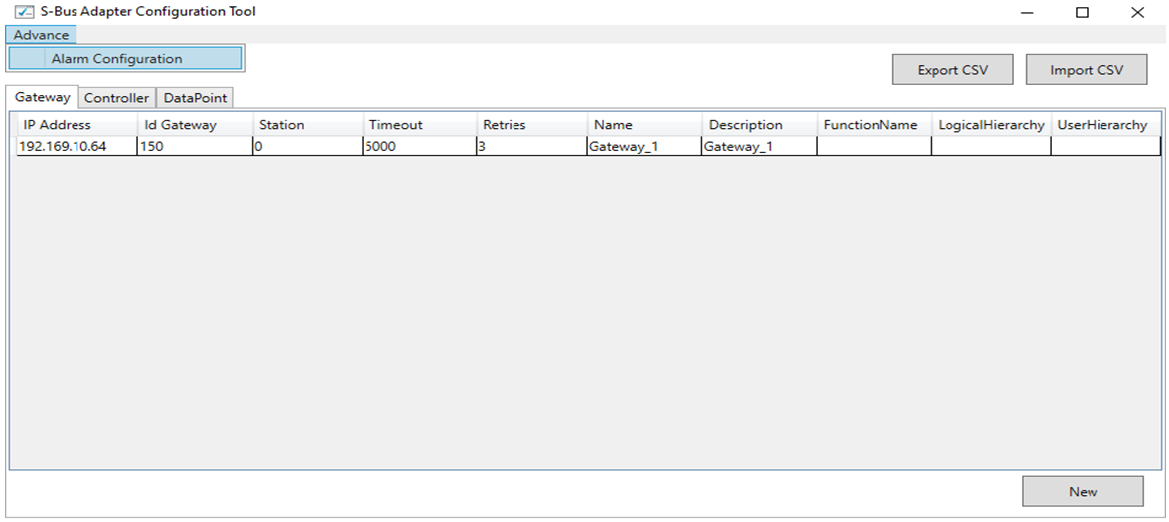The image size is (1169, 522).
Task: Select the Id Gateway cell with 150
Action: tap(194, 146)
